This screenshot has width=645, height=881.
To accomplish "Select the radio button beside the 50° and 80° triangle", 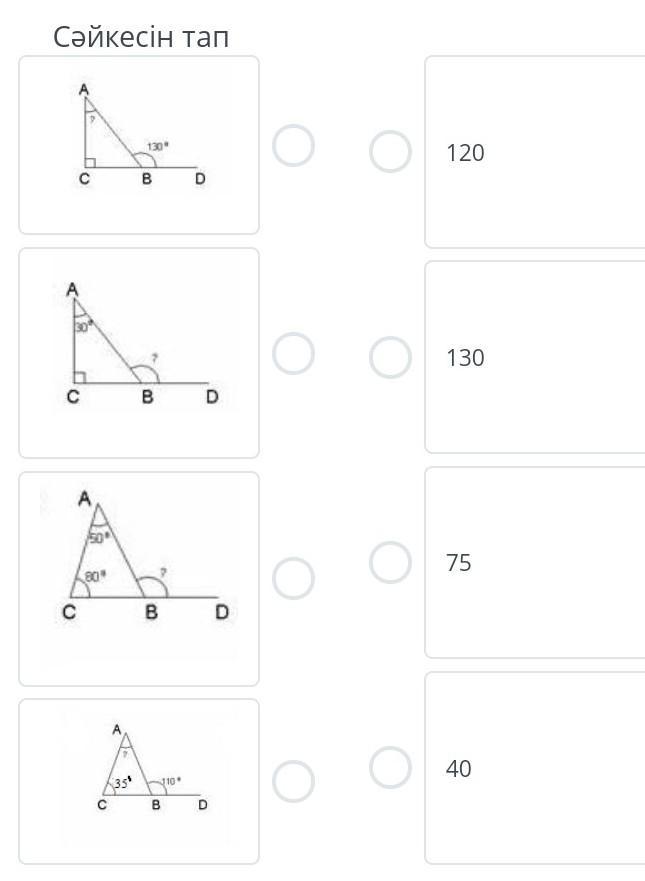I will (x=293, y=578).
